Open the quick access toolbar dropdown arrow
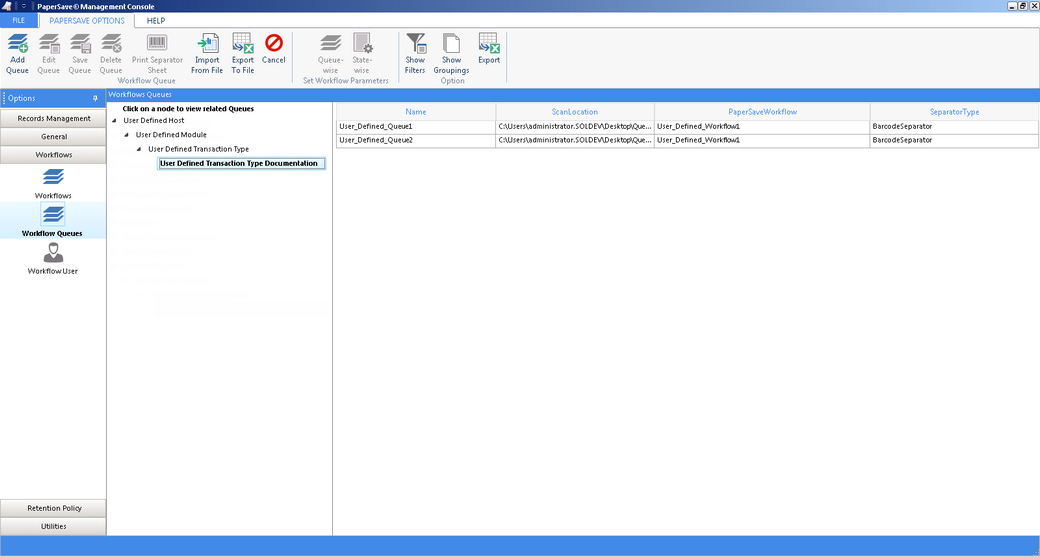 (23, 6)
